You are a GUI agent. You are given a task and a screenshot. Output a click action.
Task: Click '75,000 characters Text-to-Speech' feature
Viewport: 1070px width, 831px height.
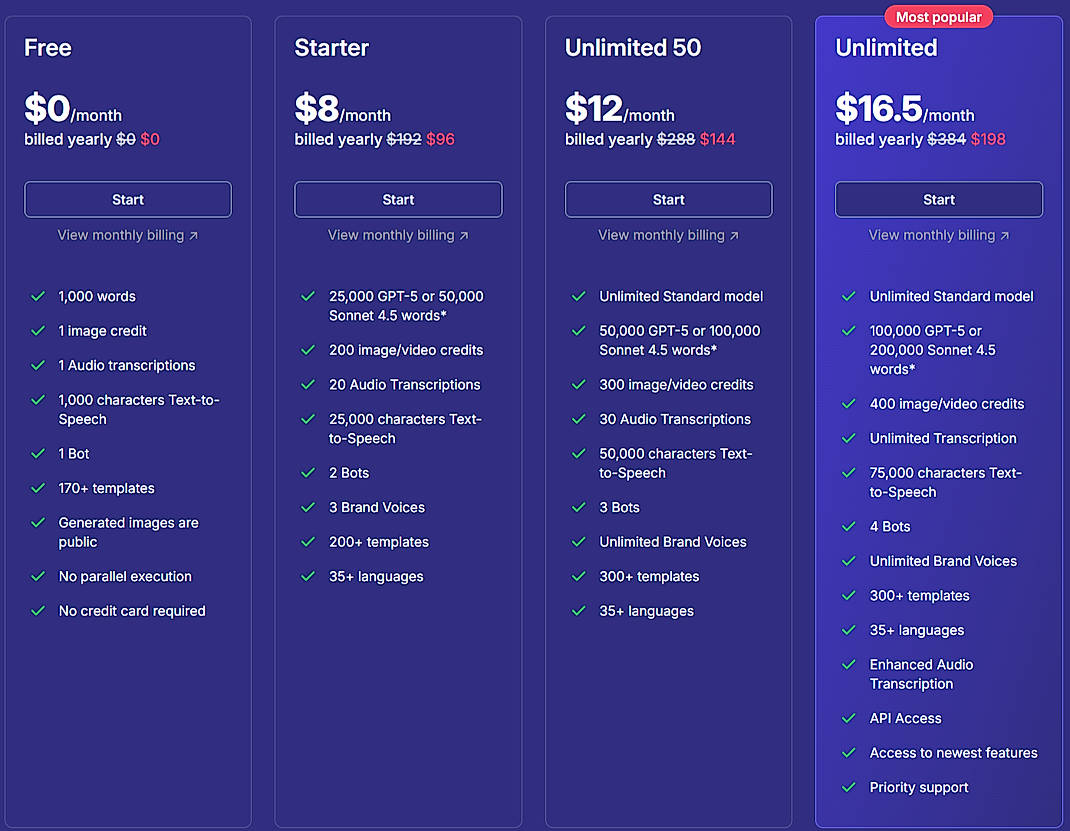[946, 482]
